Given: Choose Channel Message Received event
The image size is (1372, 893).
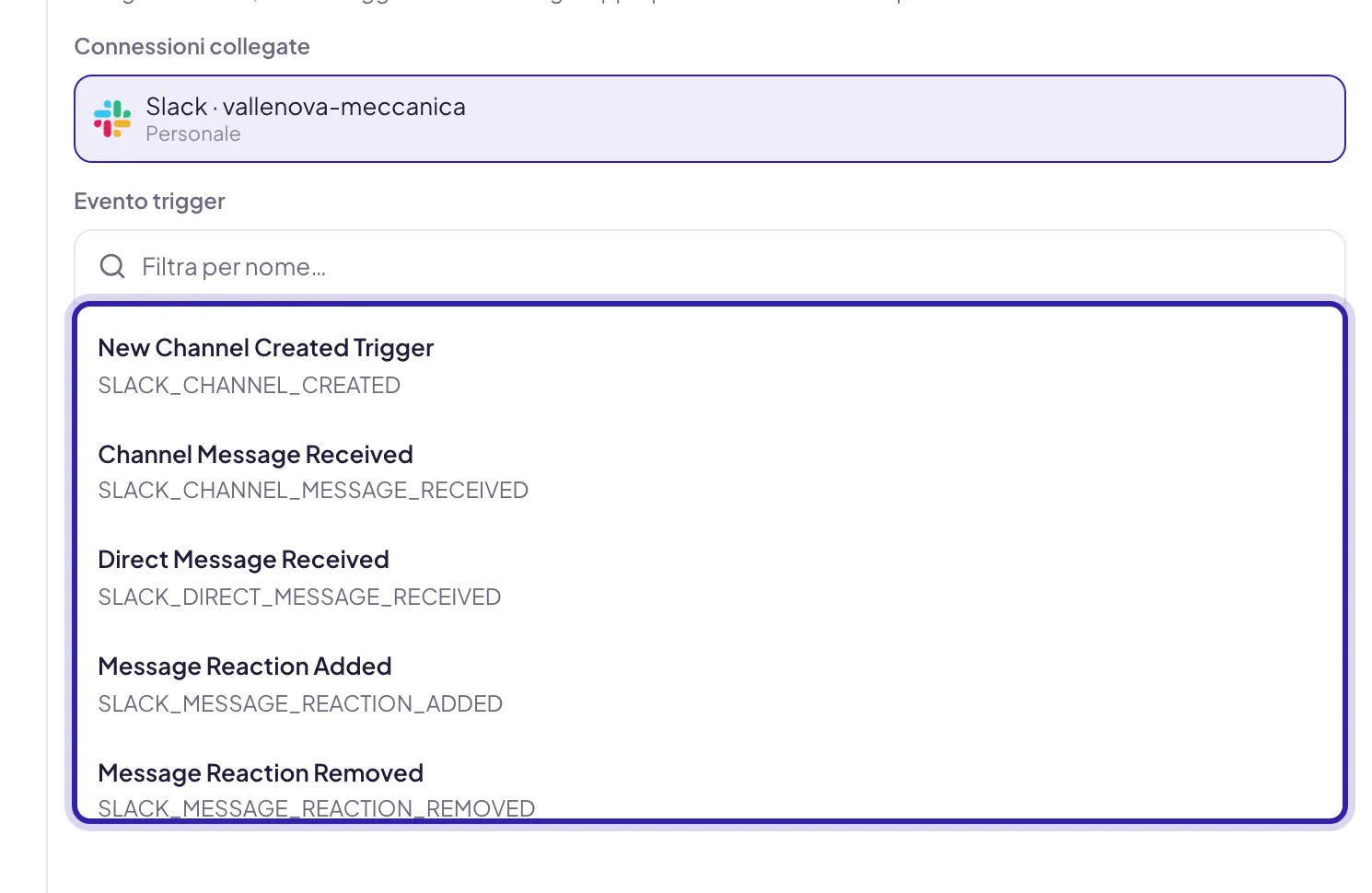Looking at the screenshot, I should tap(709, 471).
